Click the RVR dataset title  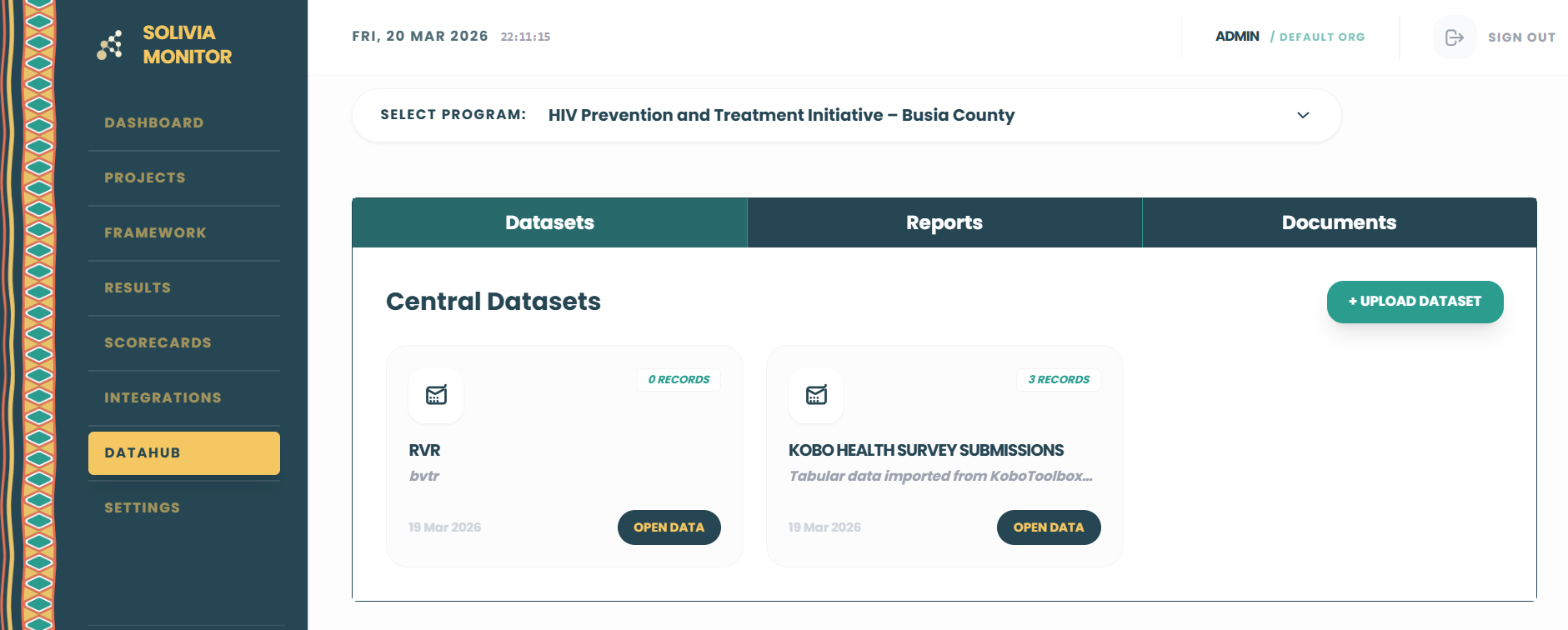click(x=424, y=450)
